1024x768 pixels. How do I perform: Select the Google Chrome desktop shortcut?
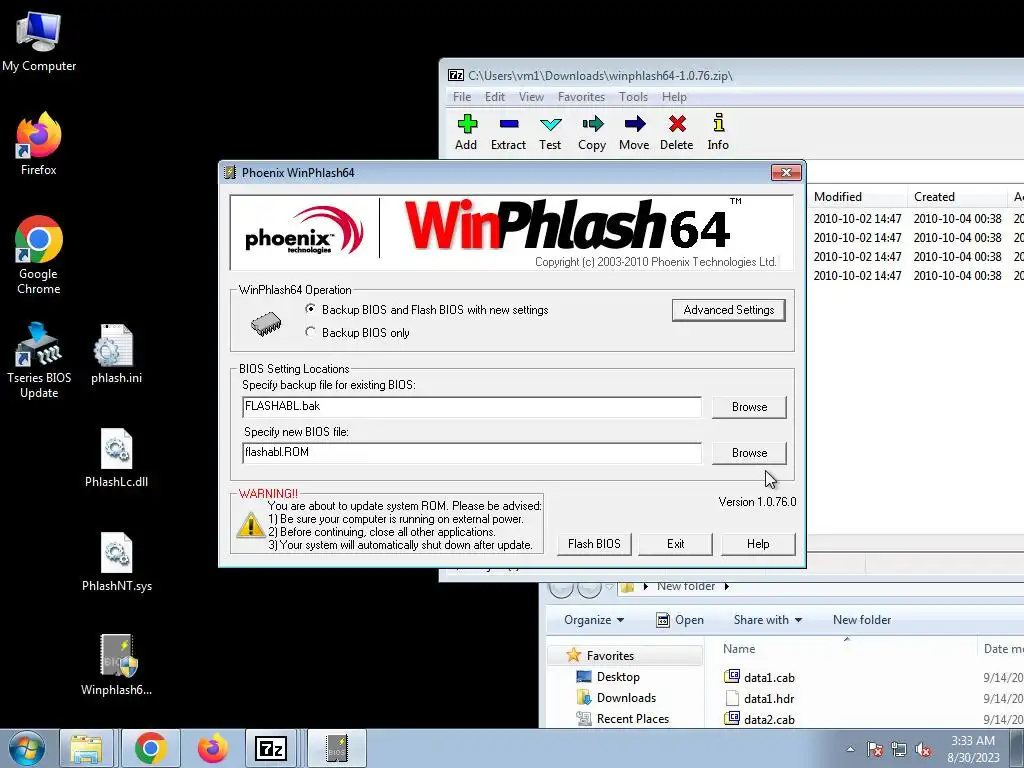(39, 255)
